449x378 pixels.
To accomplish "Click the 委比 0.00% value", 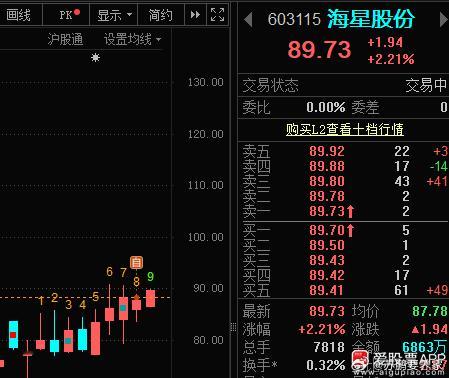I will pyautogui.click(x=326, y=107).
